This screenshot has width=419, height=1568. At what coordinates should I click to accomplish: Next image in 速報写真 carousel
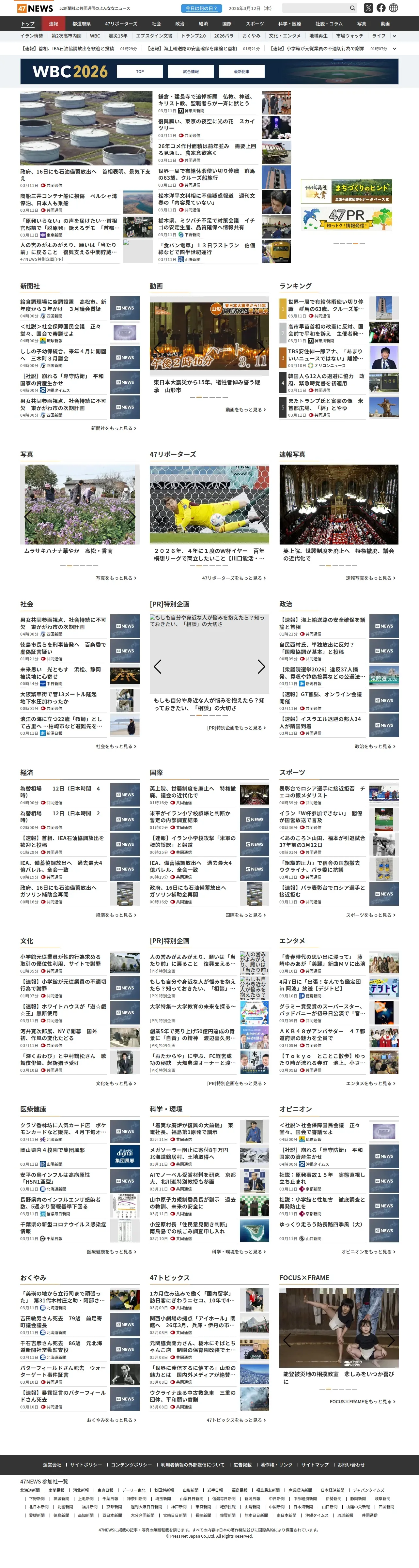point(391,517)
